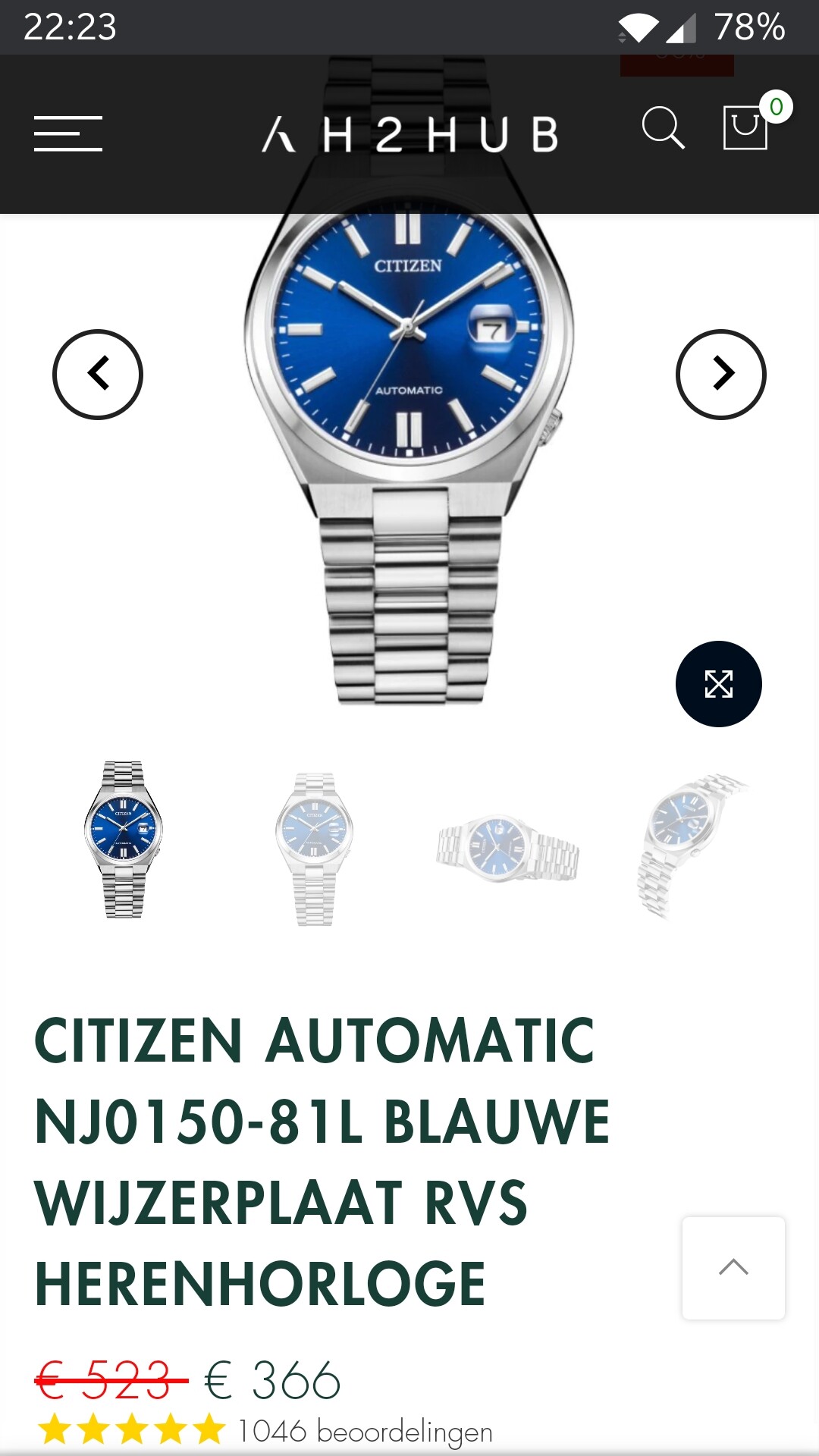Select the second faded front-view thumbnail
Screen dimensions: 819x1456
pos(315,848)
